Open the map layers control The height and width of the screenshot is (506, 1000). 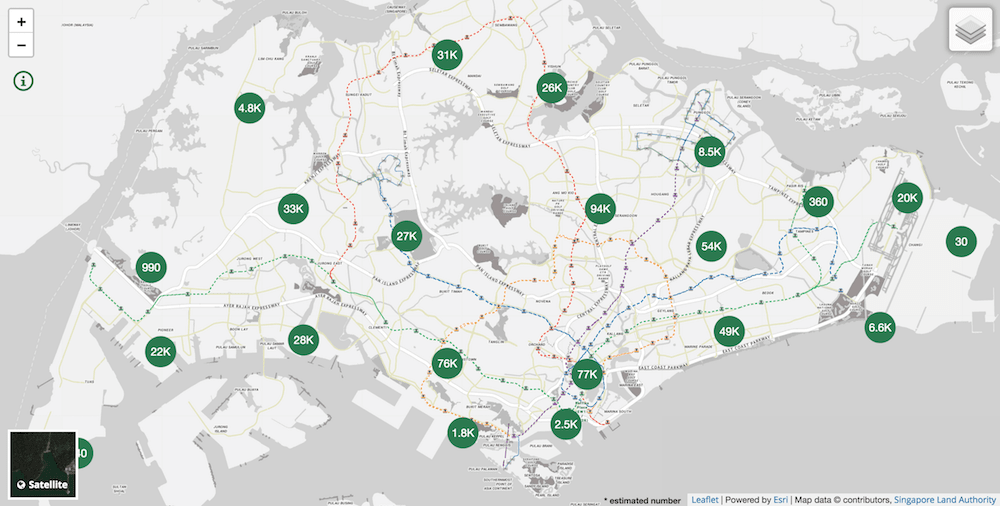coord(969,30)
